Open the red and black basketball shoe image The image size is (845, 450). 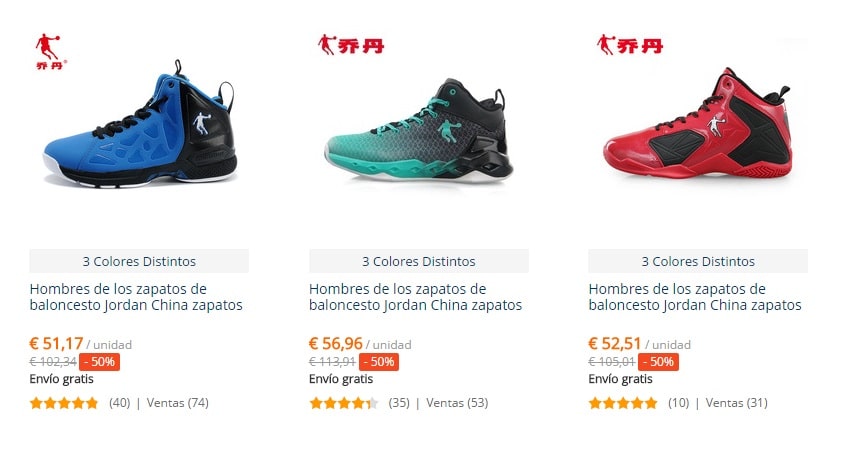[698, 124]
